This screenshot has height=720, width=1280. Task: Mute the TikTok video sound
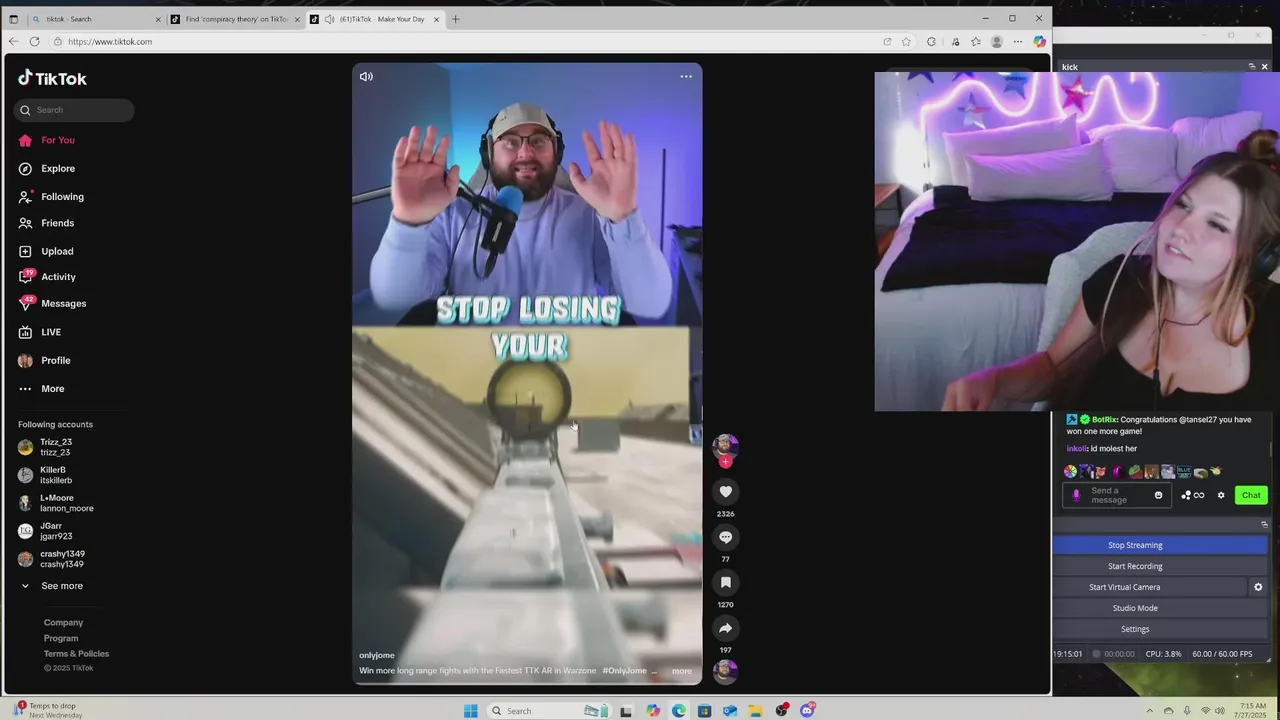[x=366, y=76]
